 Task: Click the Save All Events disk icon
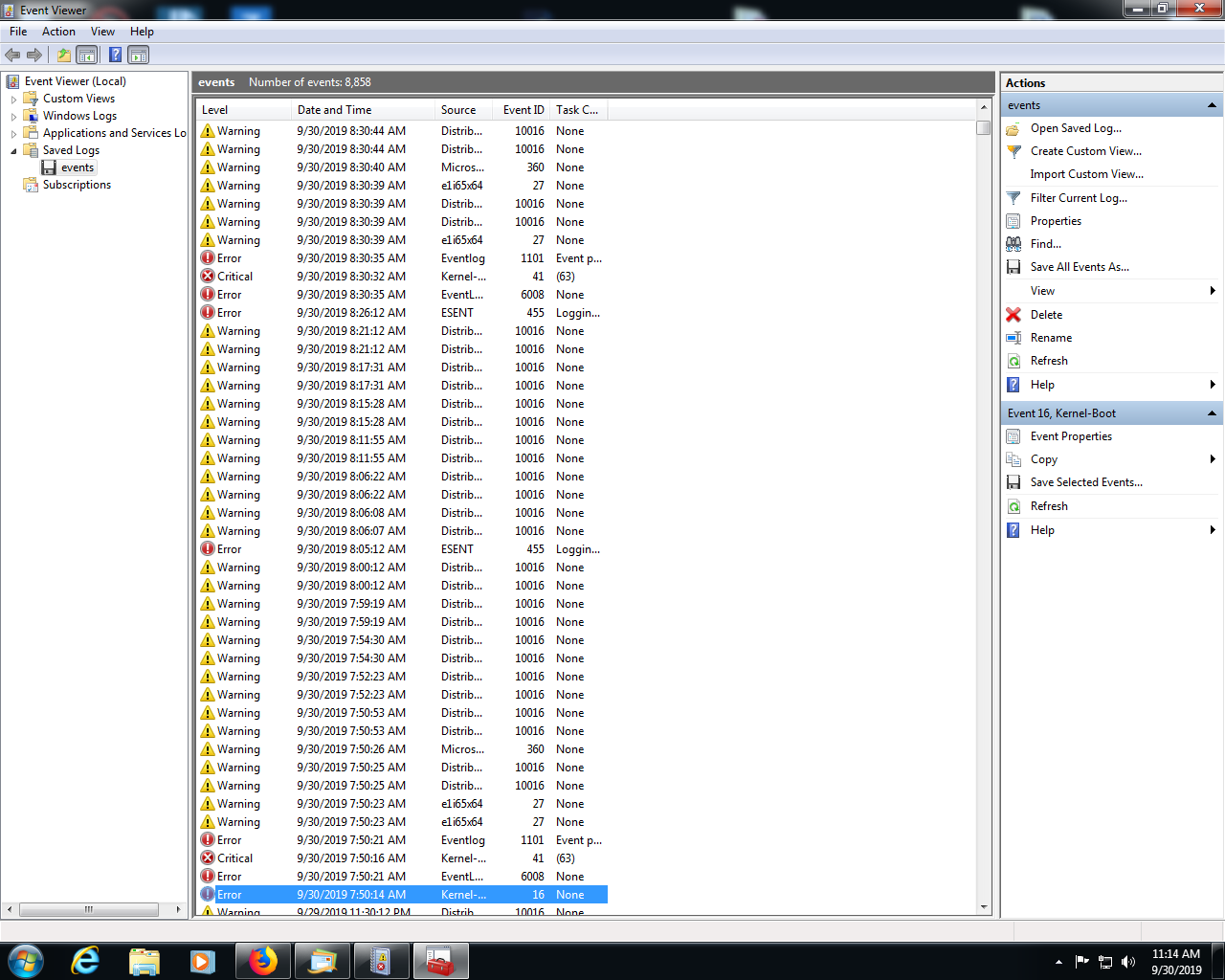tap(1013, 267)
